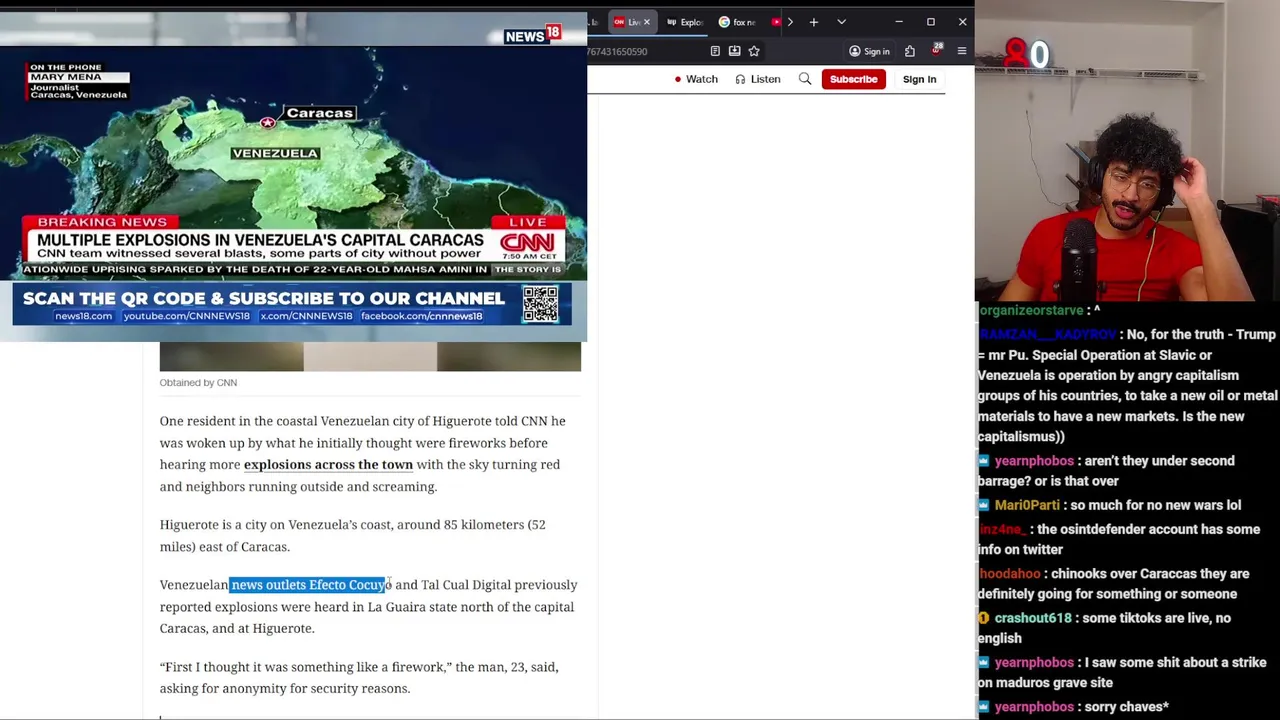Click 'Tal Cual Digital' text in article

[x=466, y=585]
